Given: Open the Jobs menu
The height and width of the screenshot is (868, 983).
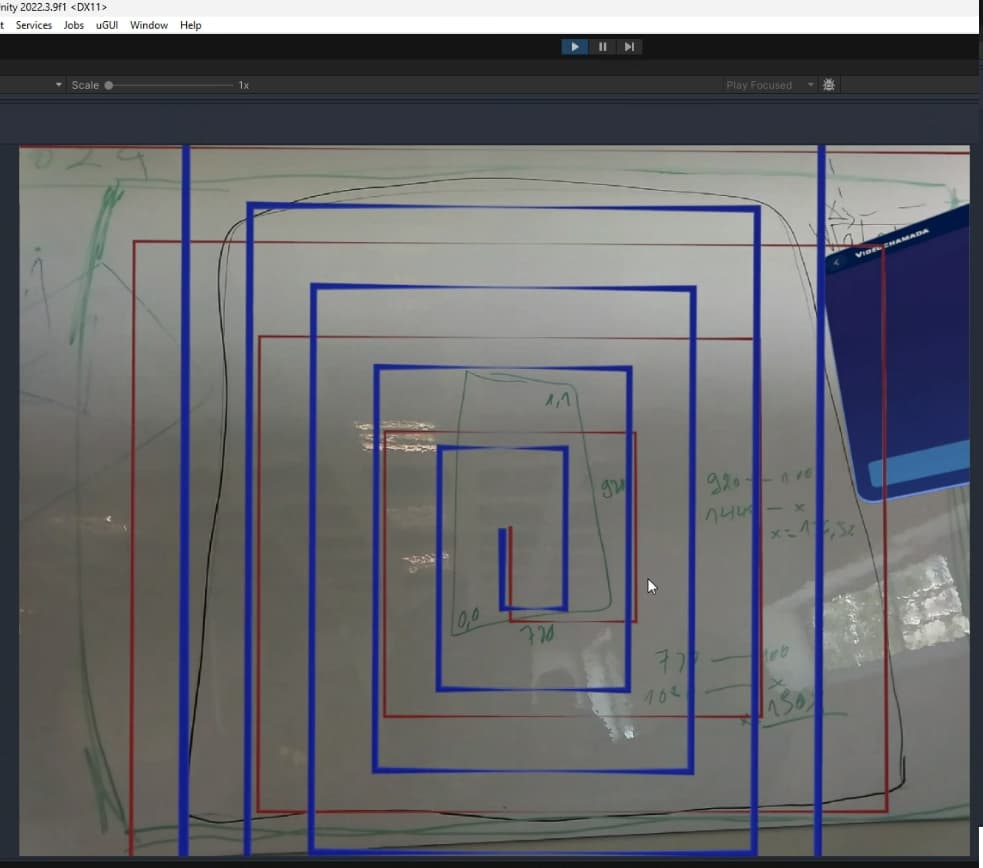Looking at the screenshot, I should pyautogui.click(x=73, y=25).
